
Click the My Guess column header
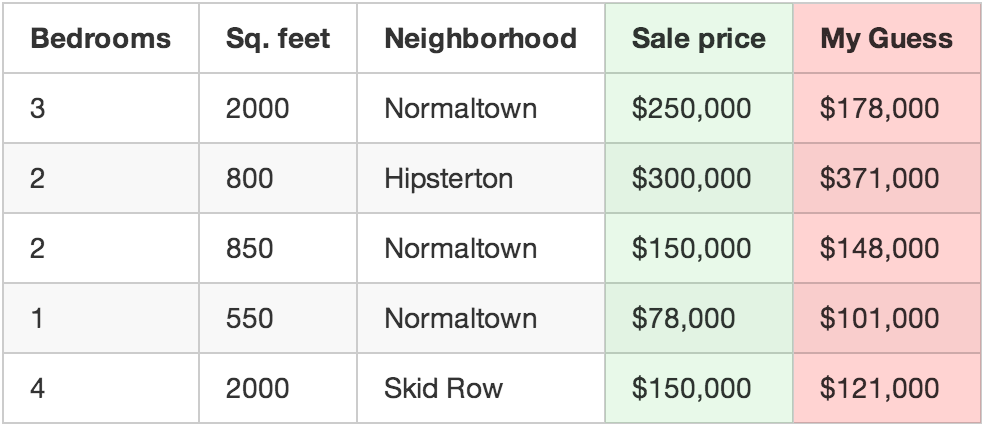click(x=886, y=39)
